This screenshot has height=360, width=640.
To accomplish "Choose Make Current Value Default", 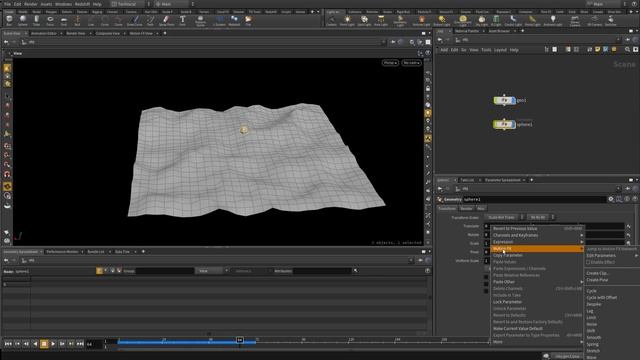I will [518, 328].
